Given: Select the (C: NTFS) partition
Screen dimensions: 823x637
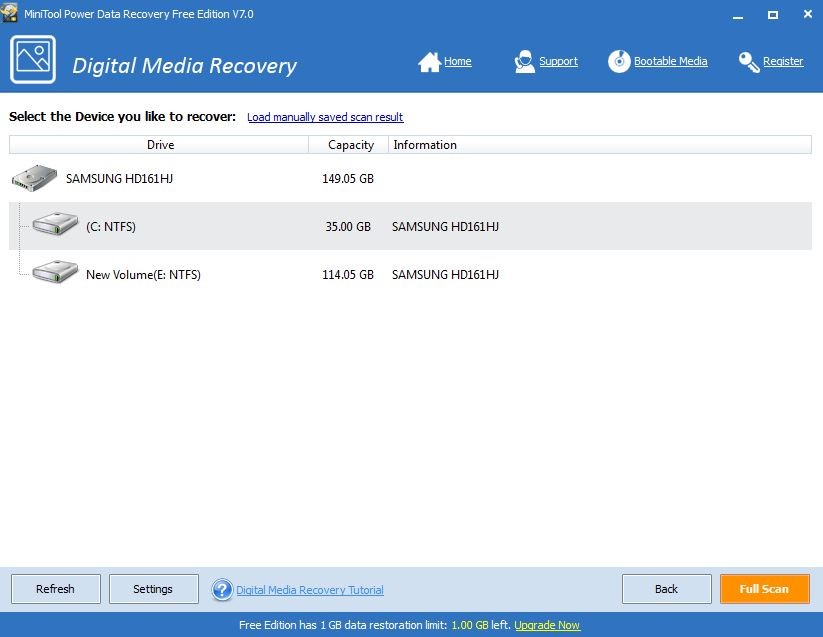Looking at the screenshot, I should click(410, 226).
